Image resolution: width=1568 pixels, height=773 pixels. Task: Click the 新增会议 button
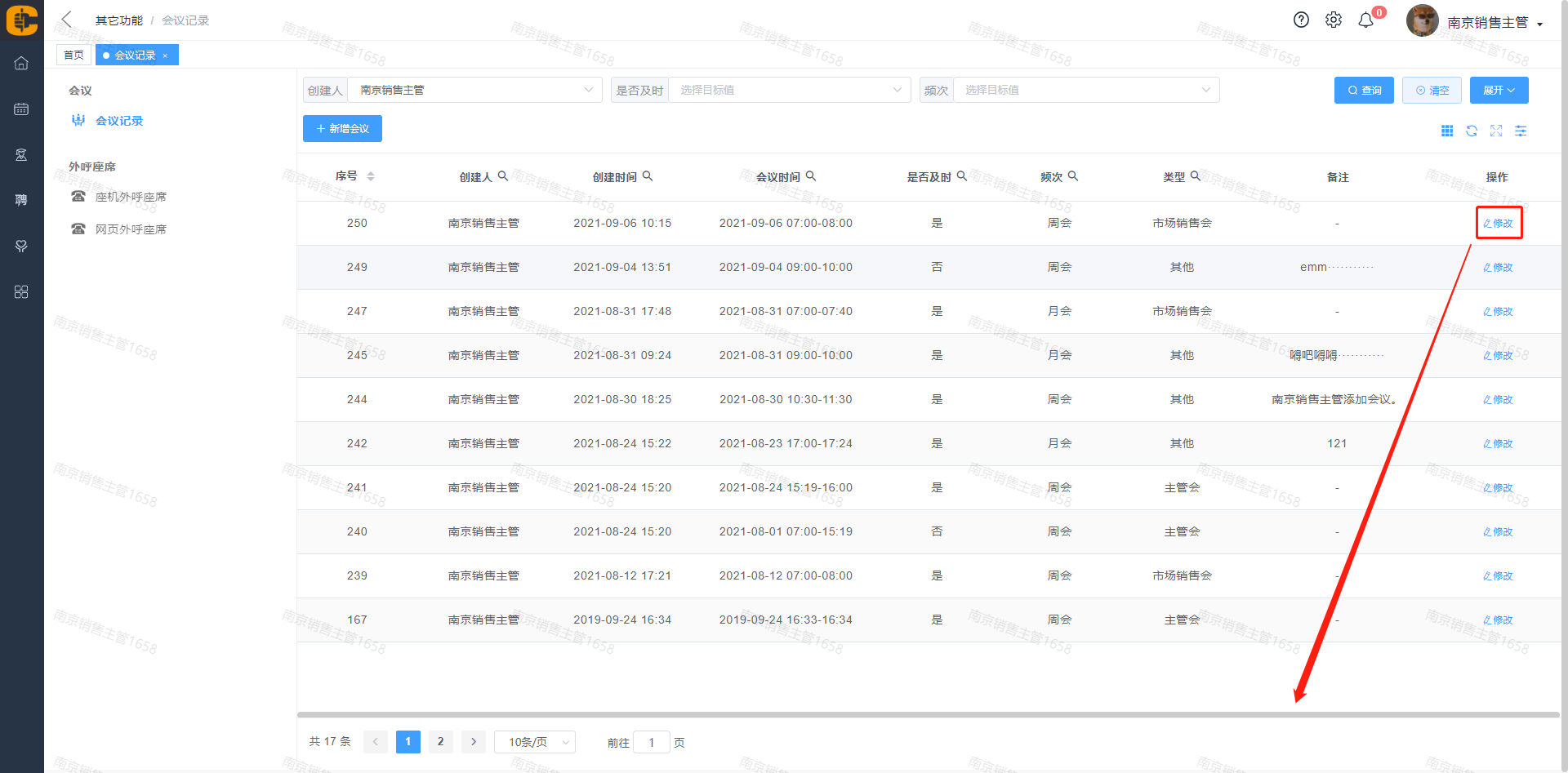[x=342, y=128]
